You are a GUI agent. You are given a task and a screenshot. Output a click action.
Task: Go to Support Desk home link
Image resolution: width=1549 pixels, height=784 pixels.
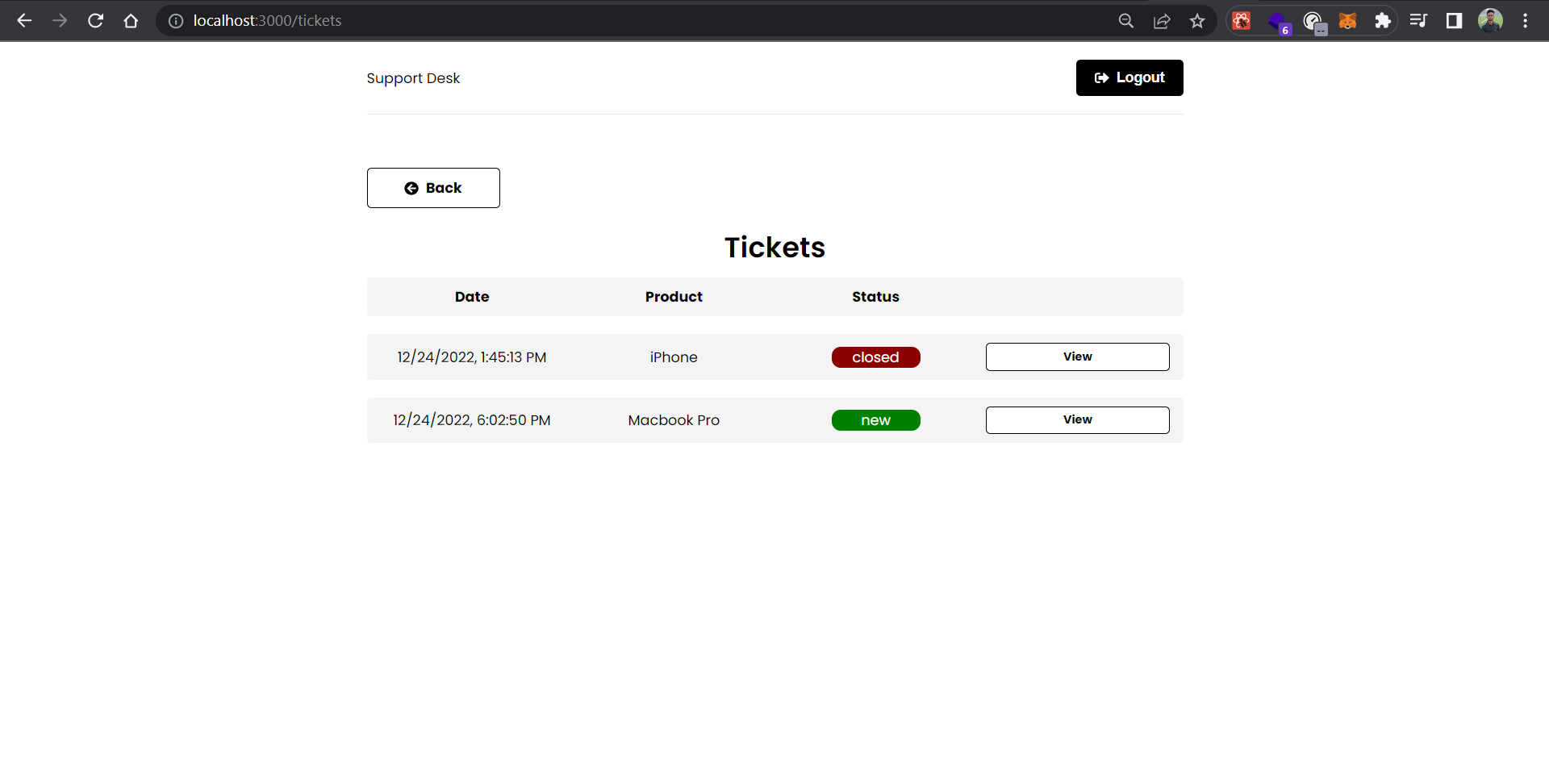[413, 78]
